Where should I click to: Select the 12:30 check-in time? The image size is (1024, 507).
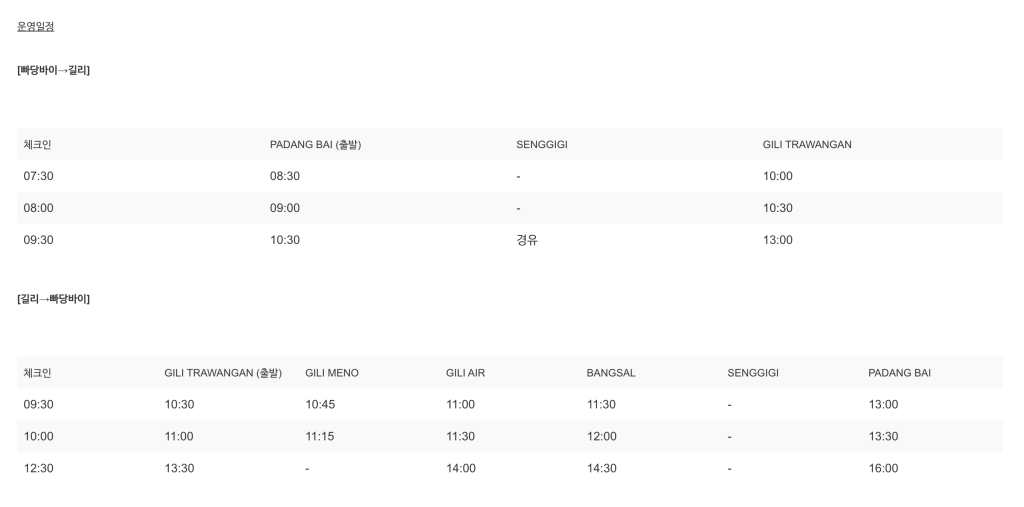(39, 469)
